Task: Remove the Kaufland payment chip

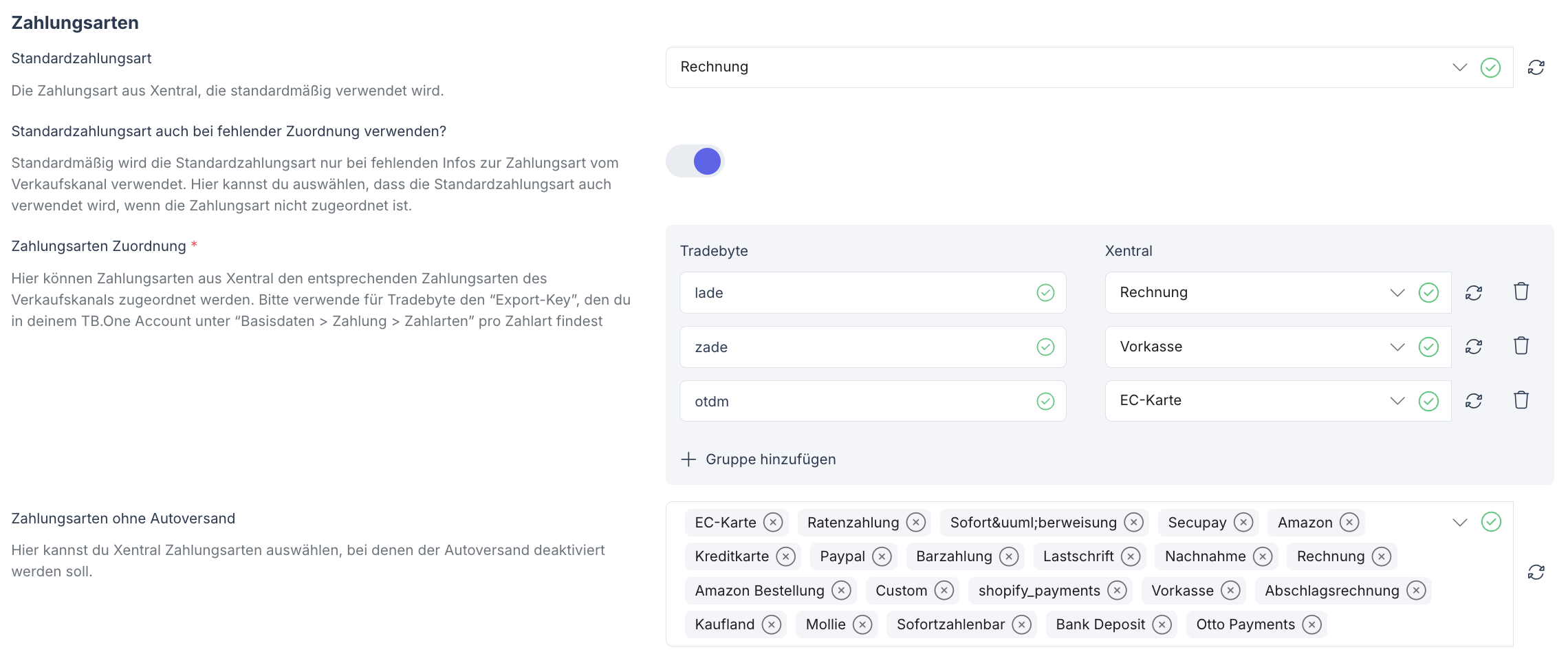Action: [770, 624]
